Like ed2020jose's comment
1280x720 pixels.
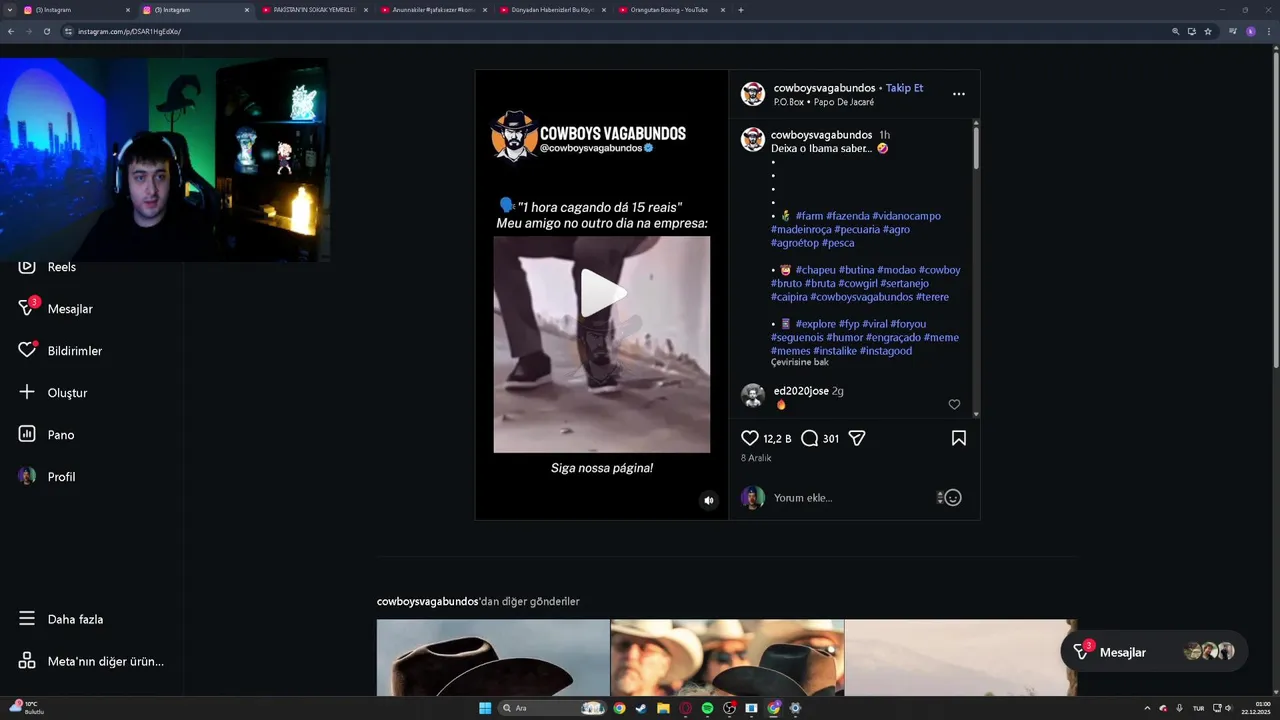point(954,404)
